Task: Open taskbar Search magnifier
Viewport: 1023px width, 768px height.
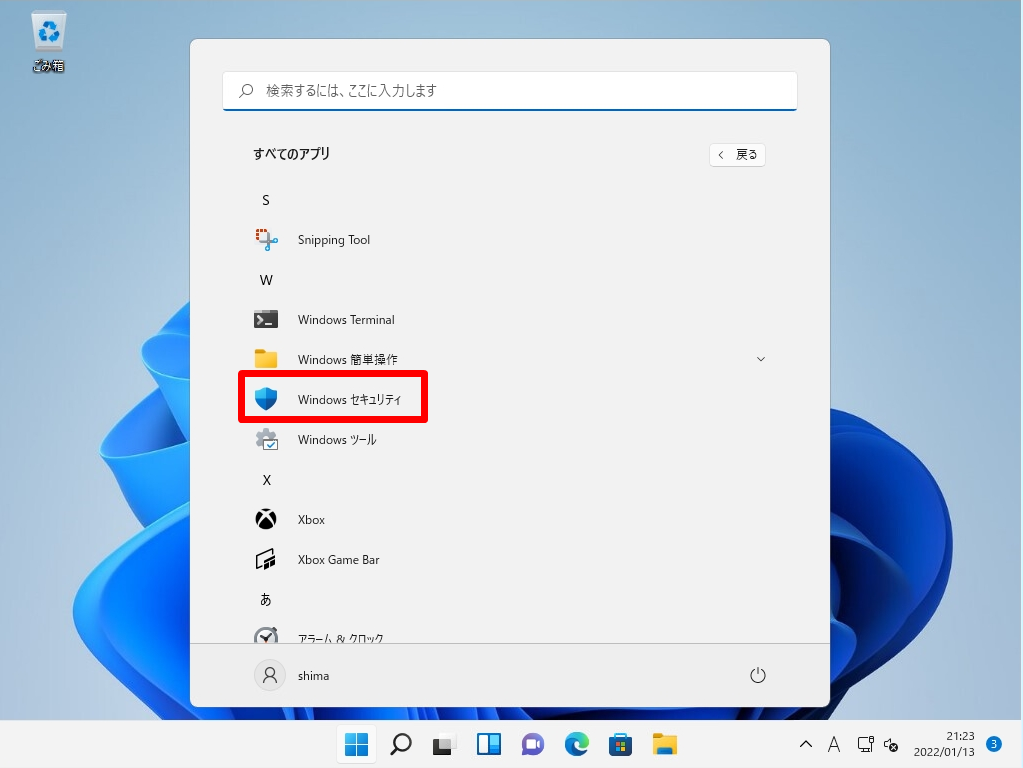Action: coord(401,745)
